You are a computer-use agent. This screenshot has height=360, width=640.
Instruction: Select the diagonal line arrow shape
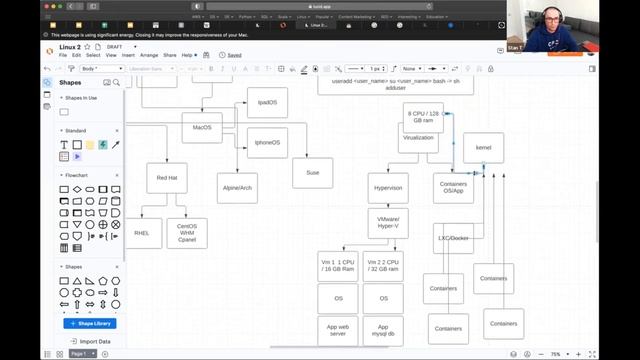pos(116,144)
